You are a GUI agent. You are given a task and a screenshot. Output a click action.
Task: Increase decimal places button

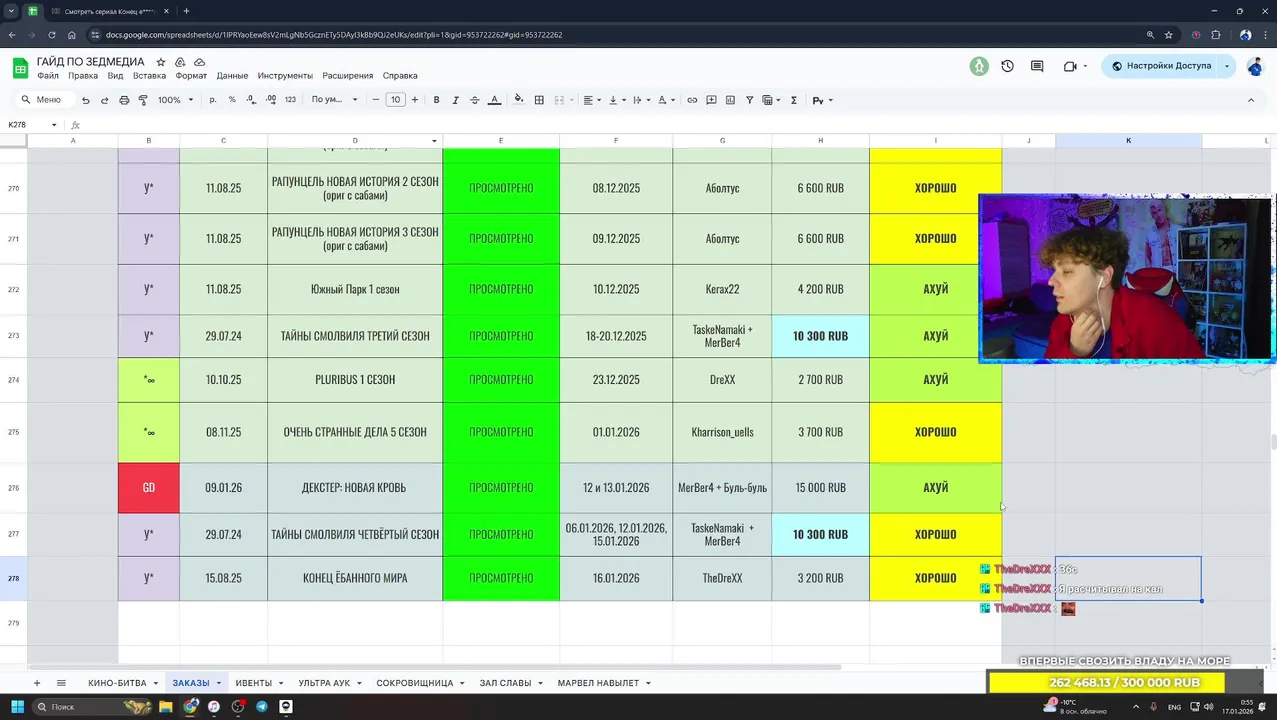coord(270,100)
